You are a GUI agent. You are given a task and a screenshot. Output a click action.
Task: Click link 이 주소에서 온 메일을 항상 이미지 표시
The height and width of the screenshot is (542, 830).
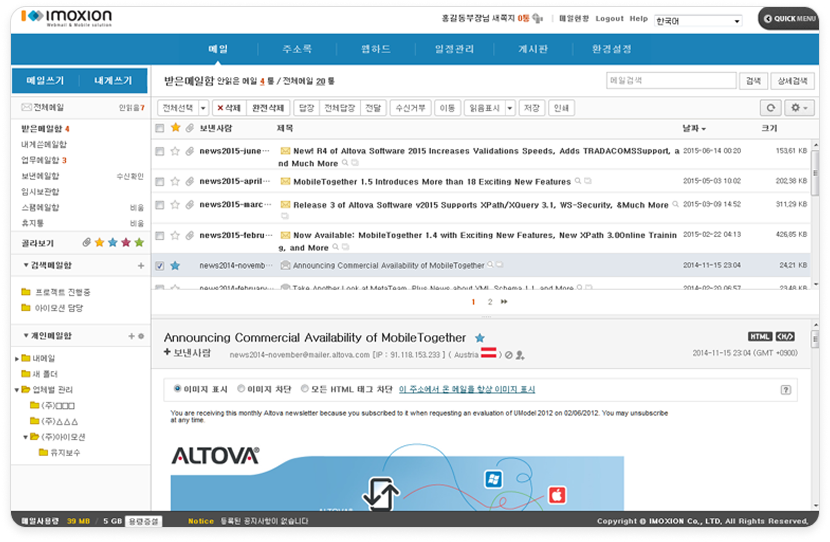click(467, 389)
